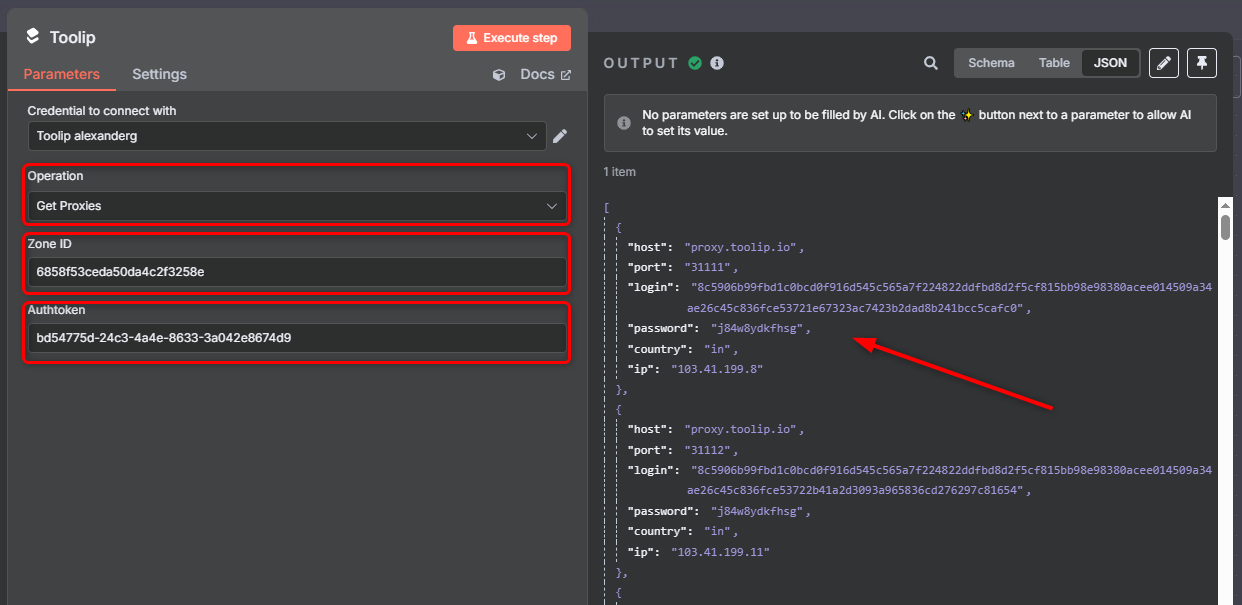
Task: Switch output view to JSON
Action: point(1110,63)
